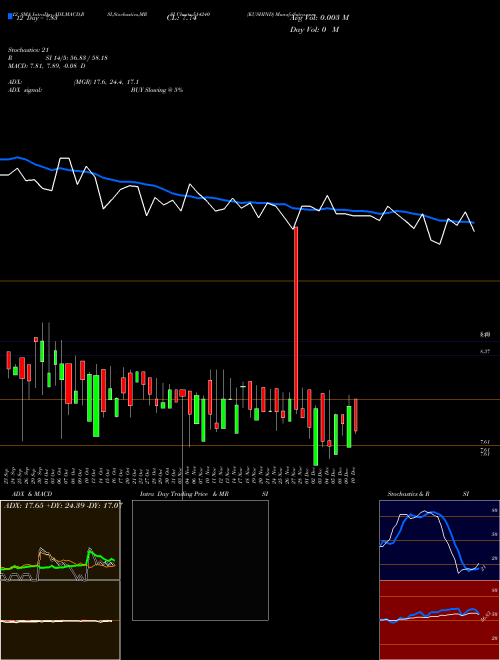Click the last red candlestick on the right

point(356,415)
